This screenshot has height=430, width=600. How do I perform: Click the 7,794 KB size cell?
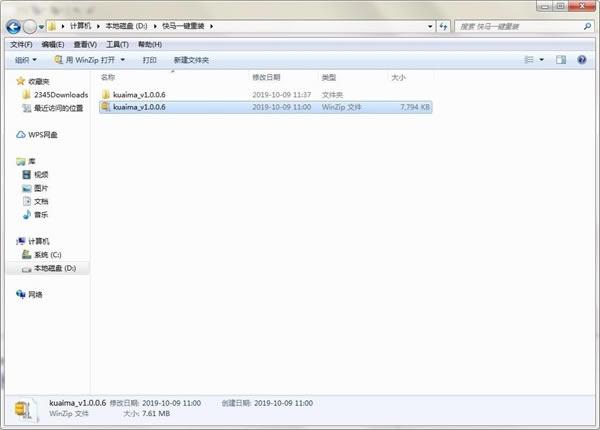point(415,107)
